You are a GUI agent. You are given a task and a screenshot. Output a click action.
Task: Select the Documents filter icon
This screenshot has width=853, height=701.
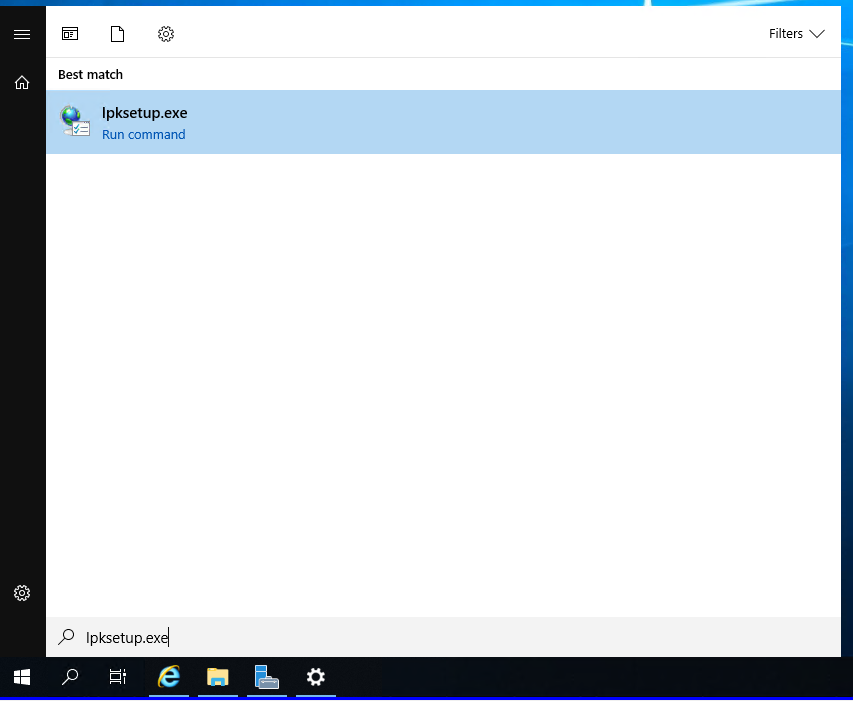tap(117, 33)
